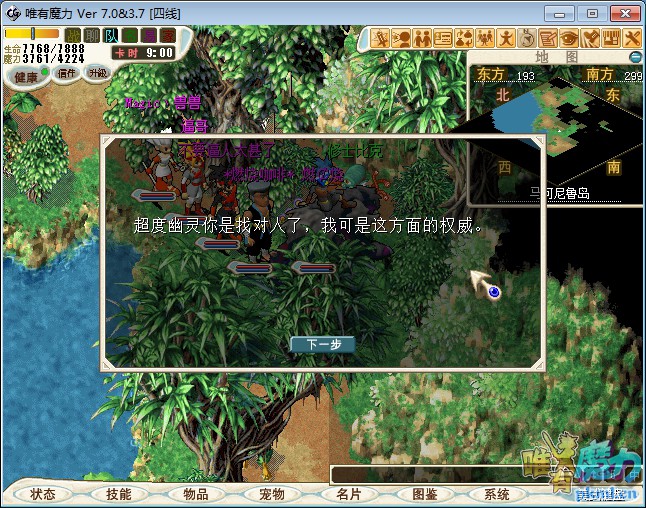Open the 名片 name cards tab
This screenshot has height=508, width=646.
pos(349,494)
